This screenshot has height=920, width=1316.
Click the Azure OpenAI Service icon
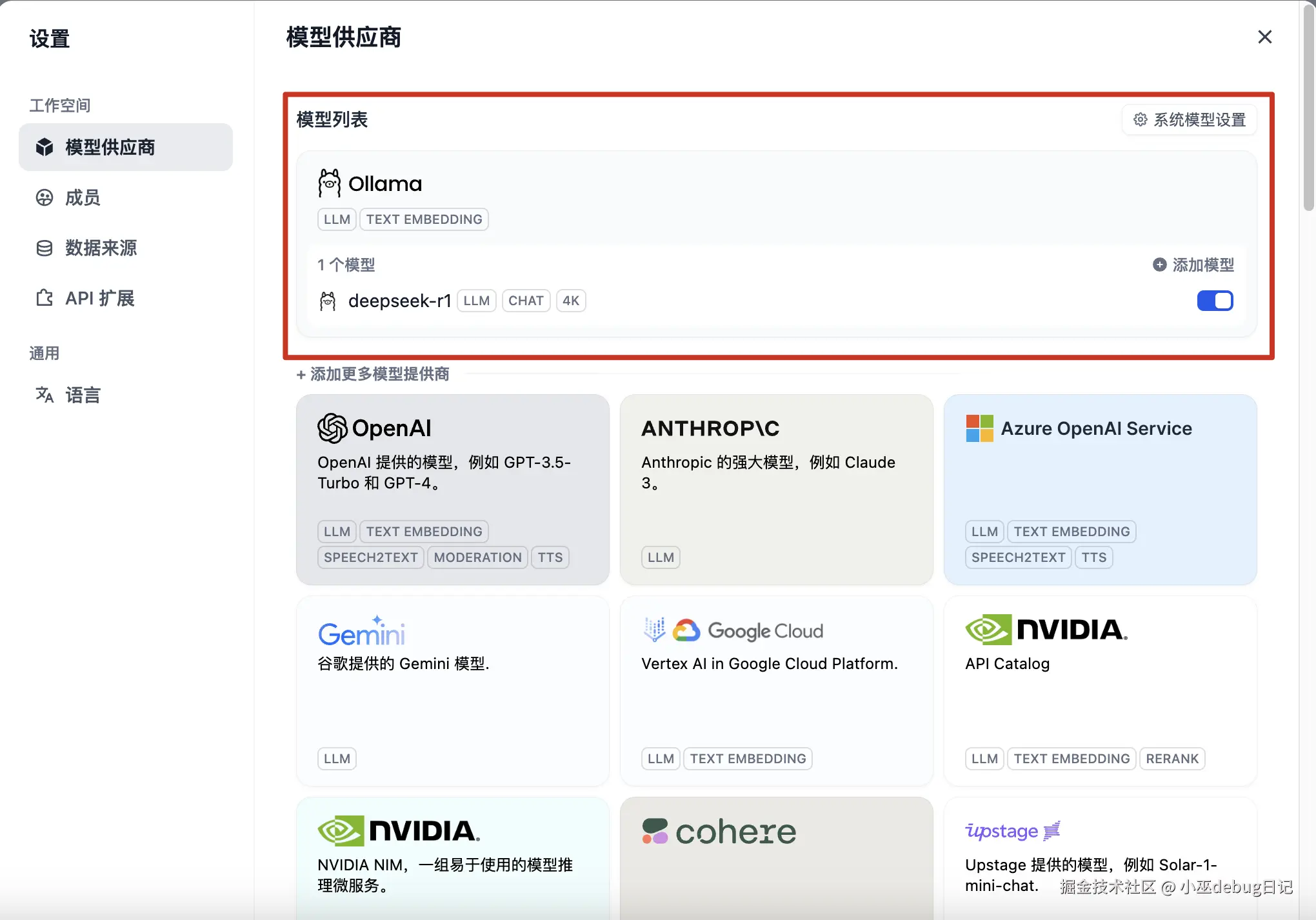point(979,428)
